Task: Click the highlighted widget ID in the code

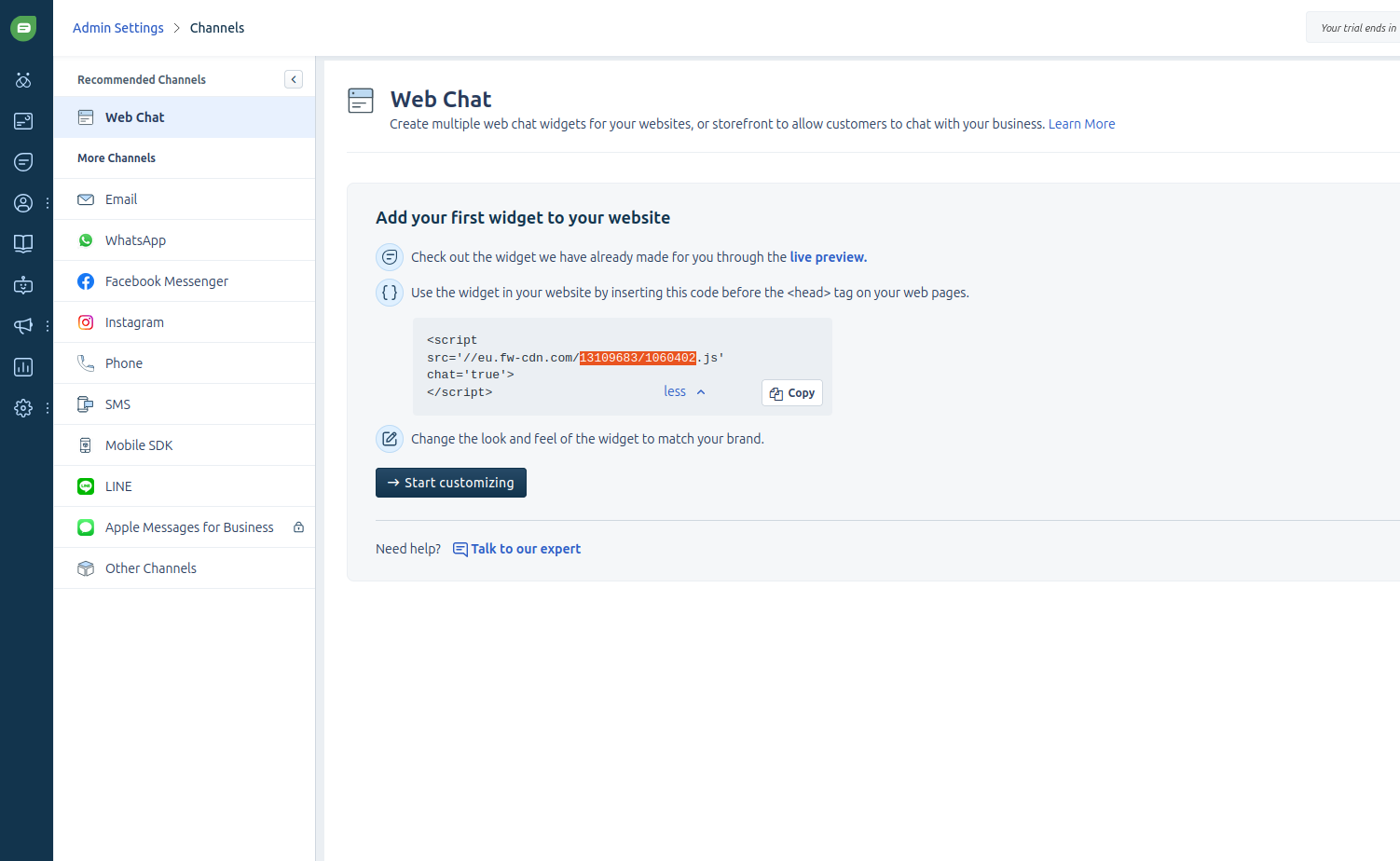Action: (637, 357)
